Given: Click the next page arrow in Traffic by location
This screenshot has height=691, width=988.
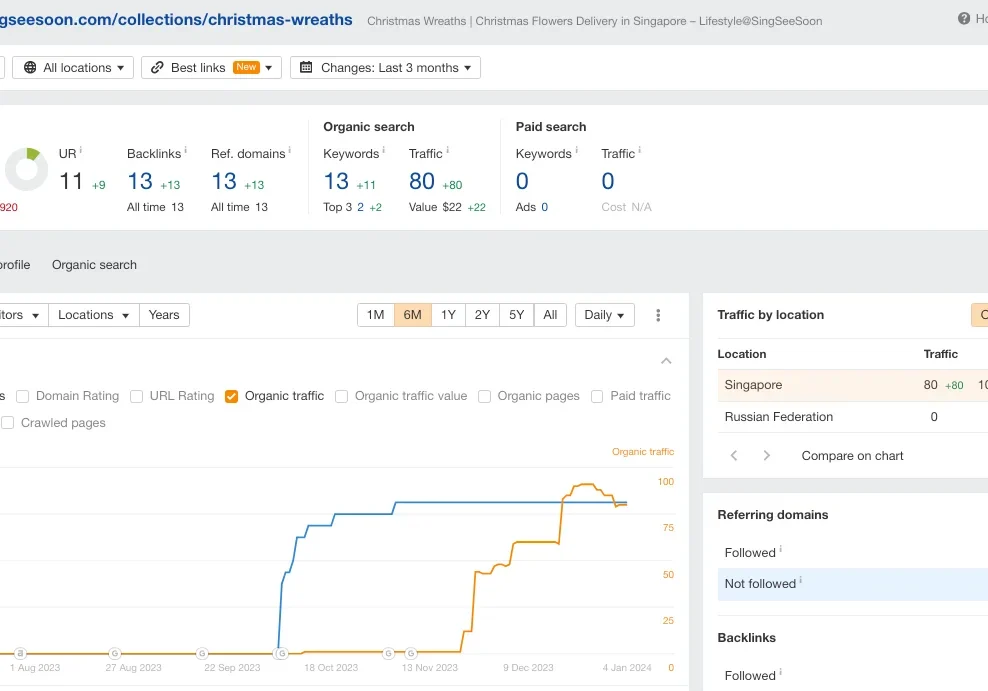Looking at the screenshot, I should pyautogui.click(x=767, y=455).
